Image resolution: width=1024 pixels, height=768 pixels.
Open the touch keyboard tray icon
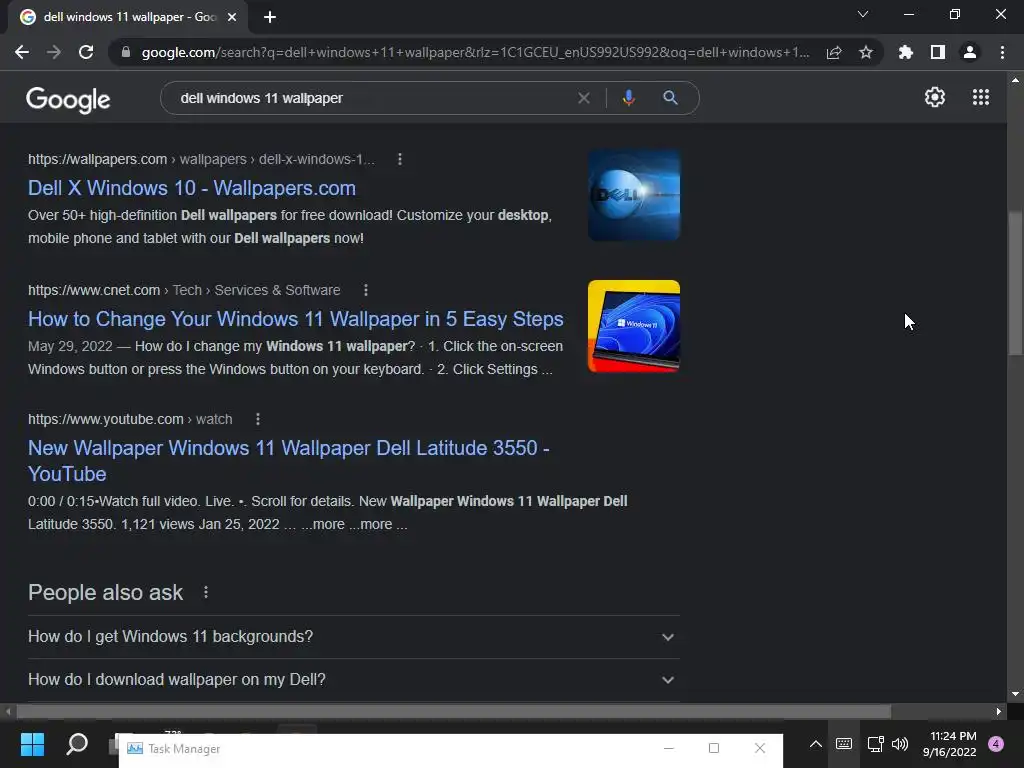tap(844, 744)
